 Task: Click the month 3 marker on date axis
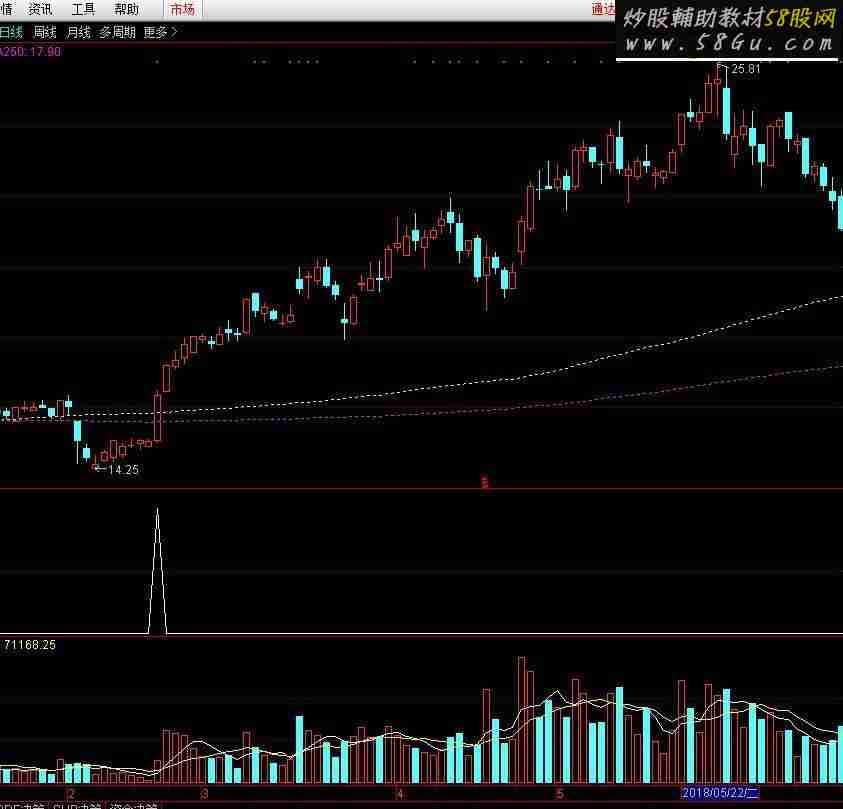click(x=204, y=793)
